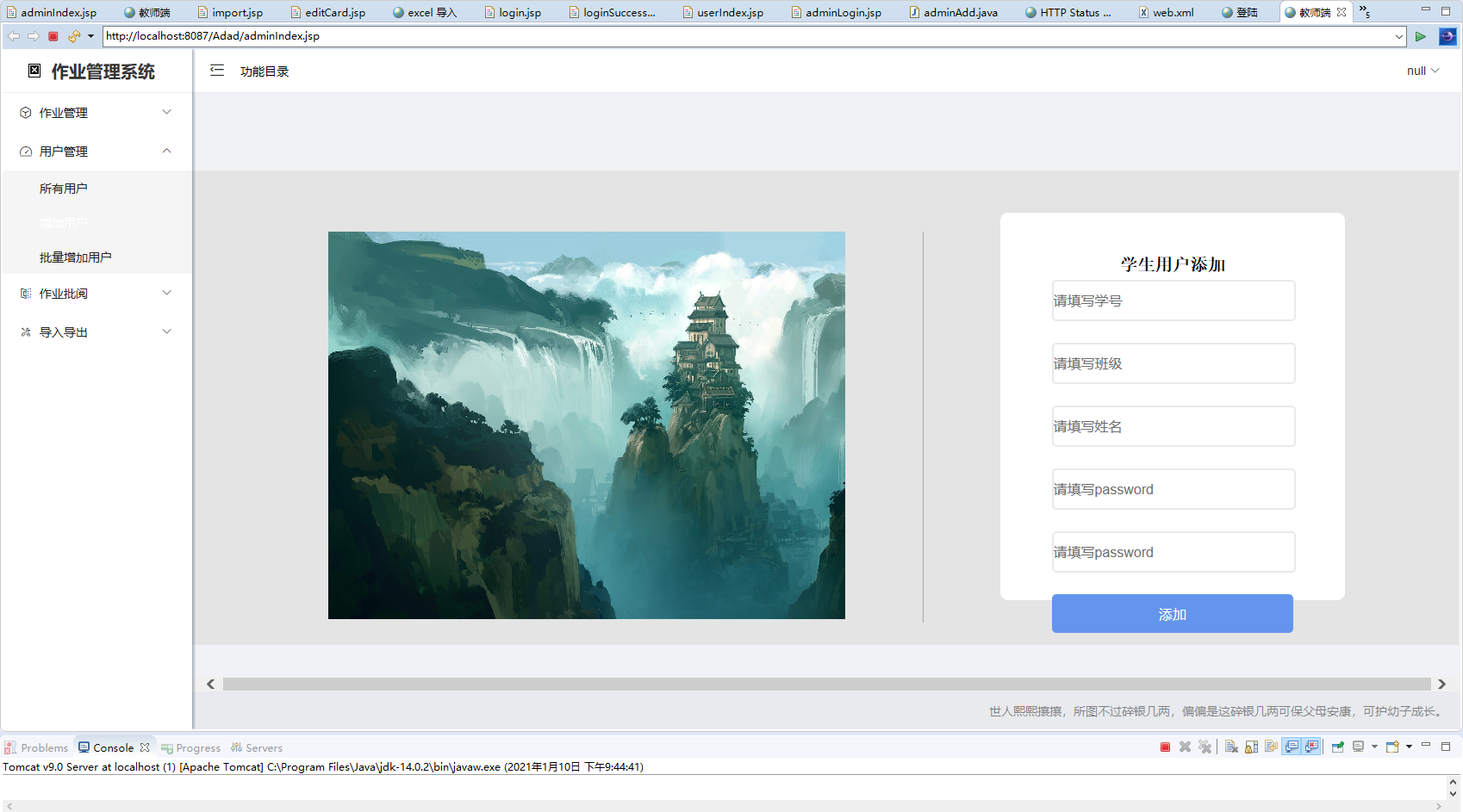The height and width of the screenshot is (812, 1463).
Task: Click the Refresh page icon
Action: pos(74,36)
